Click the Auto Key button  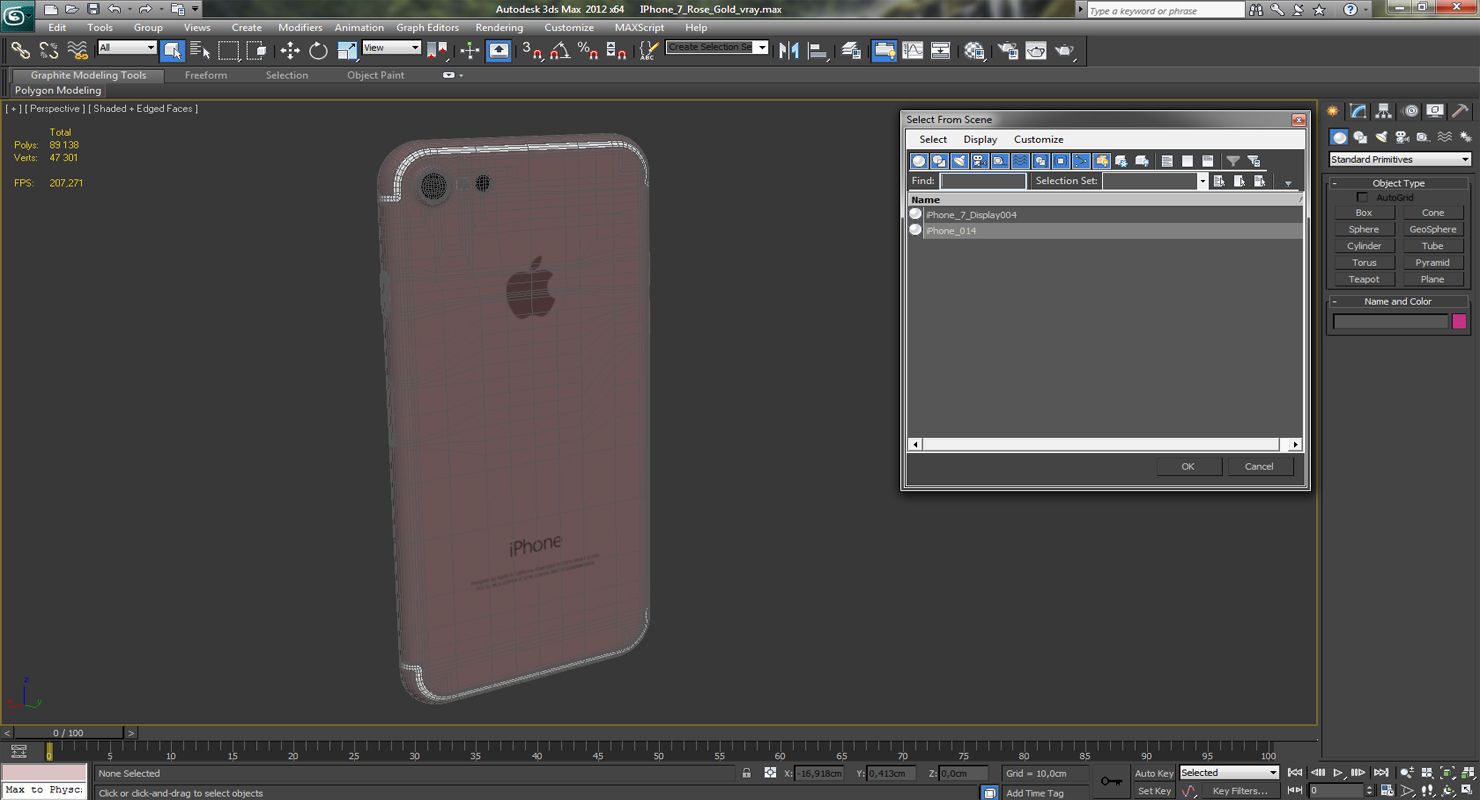coord(1154,773)
